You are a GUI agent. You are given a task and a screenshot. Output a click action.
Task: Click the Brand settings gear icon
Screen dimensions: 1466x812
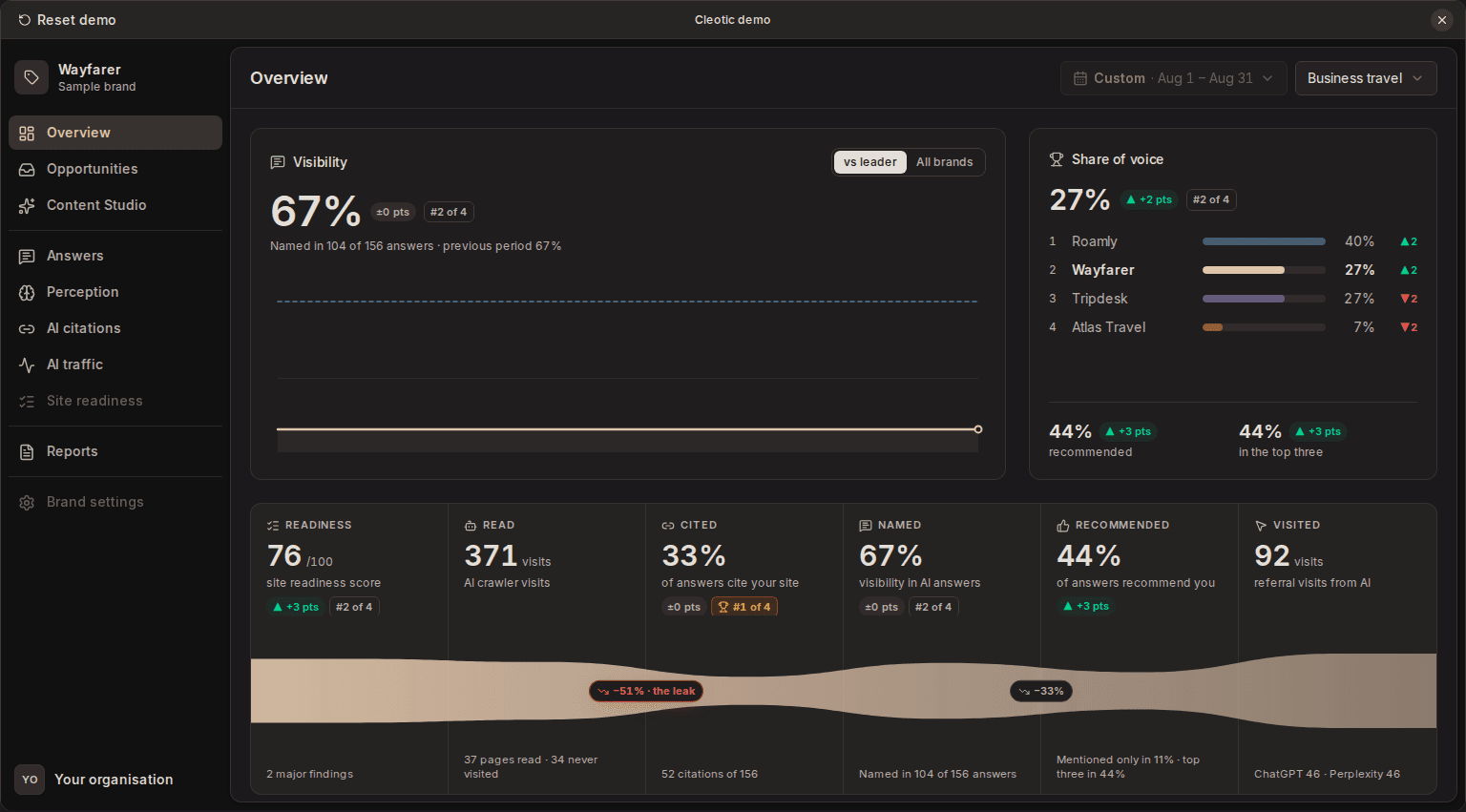coord(27,502)
